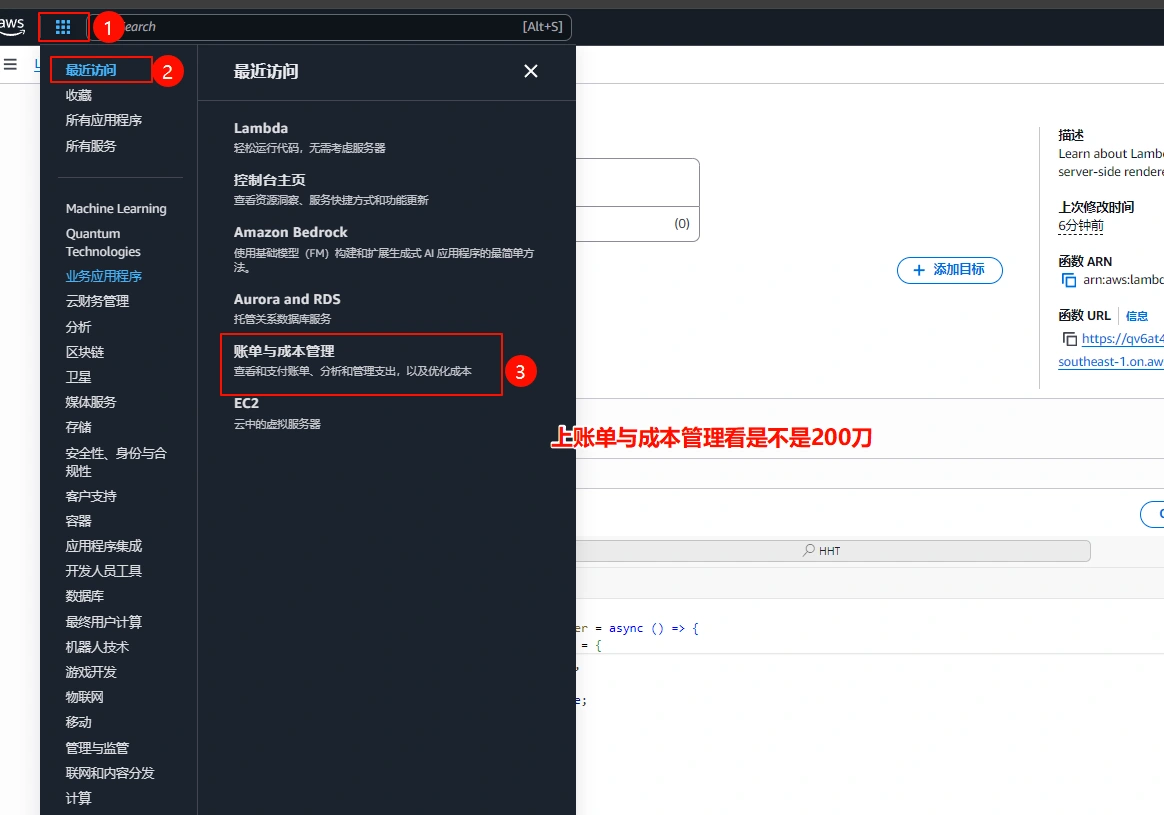Click the search magnifier in HHT bar
Screen dimensions: 1164x815
[x=808, y=550]
